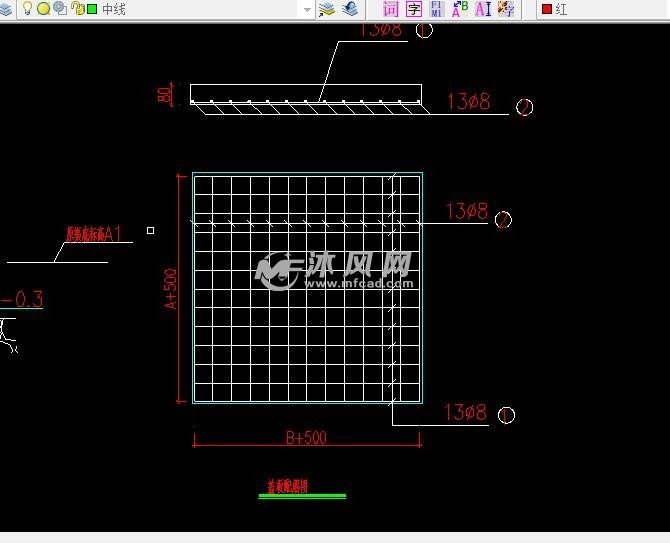This screenshot has width=670, height=543.
Task: Toggle the layer freeze sun icon
Action: click(43, 9)
